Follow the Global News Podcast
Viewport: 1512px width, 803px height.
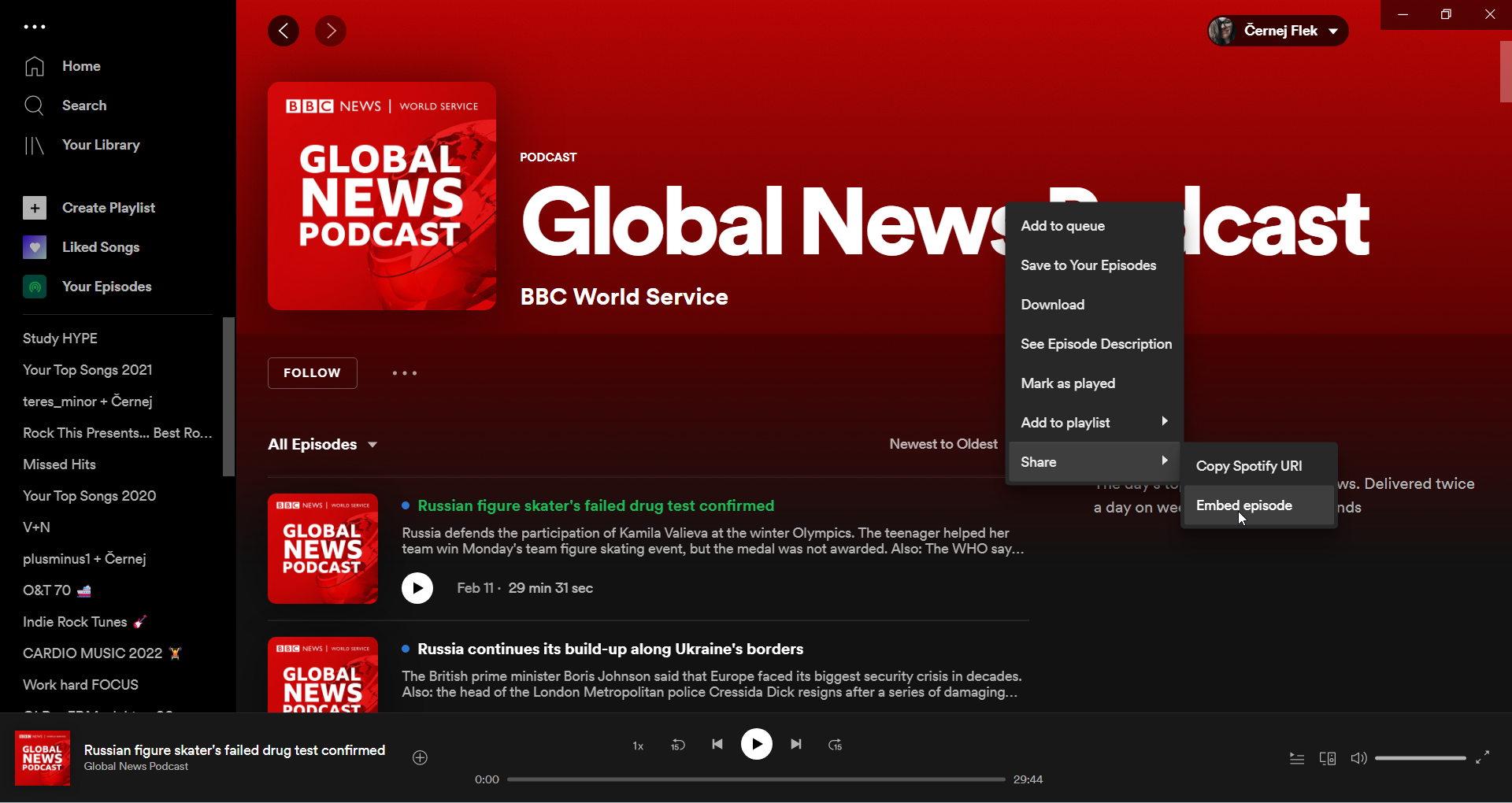click(x=312, y=373)
